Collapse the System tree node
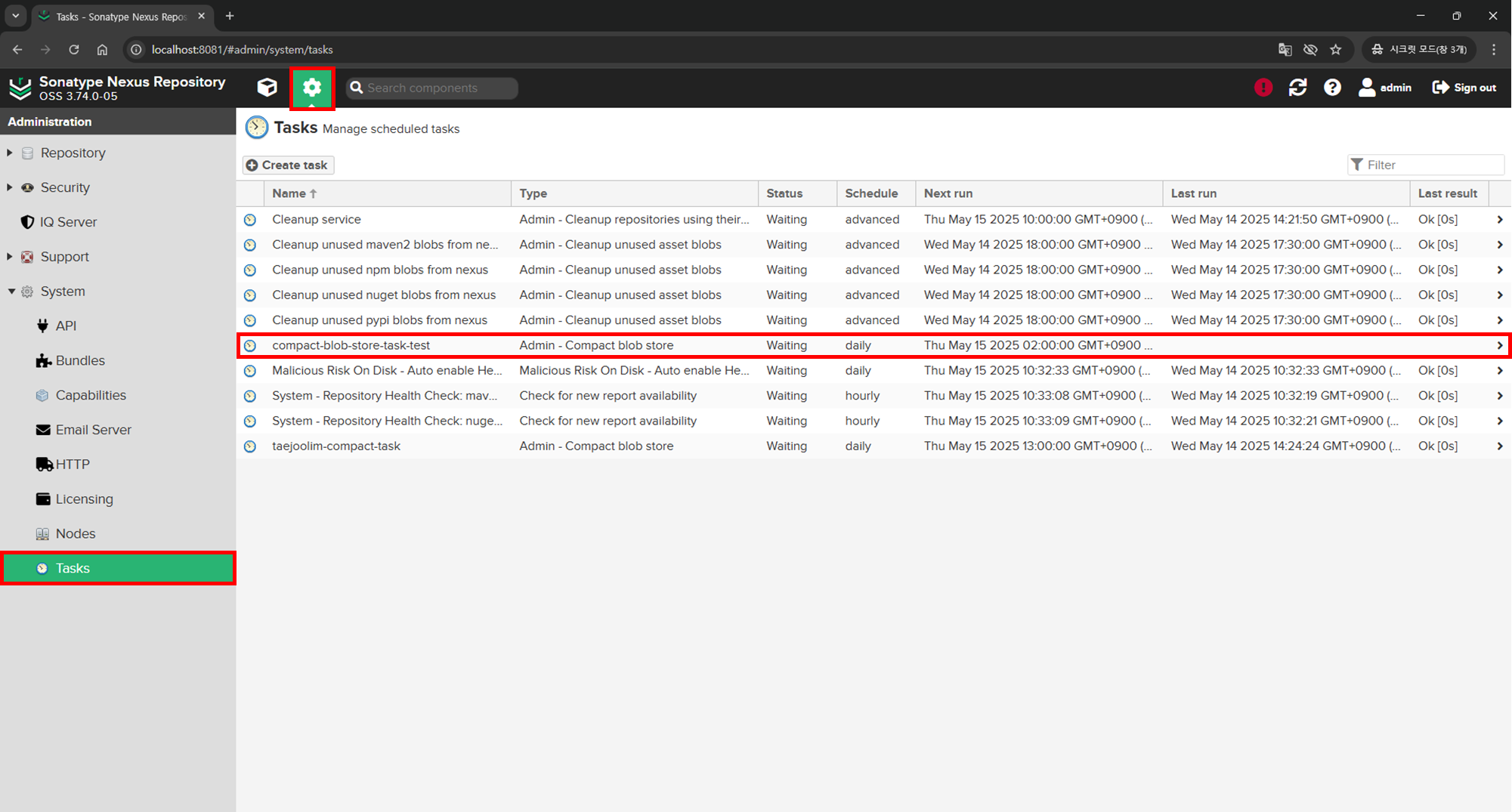 (11, 292)
